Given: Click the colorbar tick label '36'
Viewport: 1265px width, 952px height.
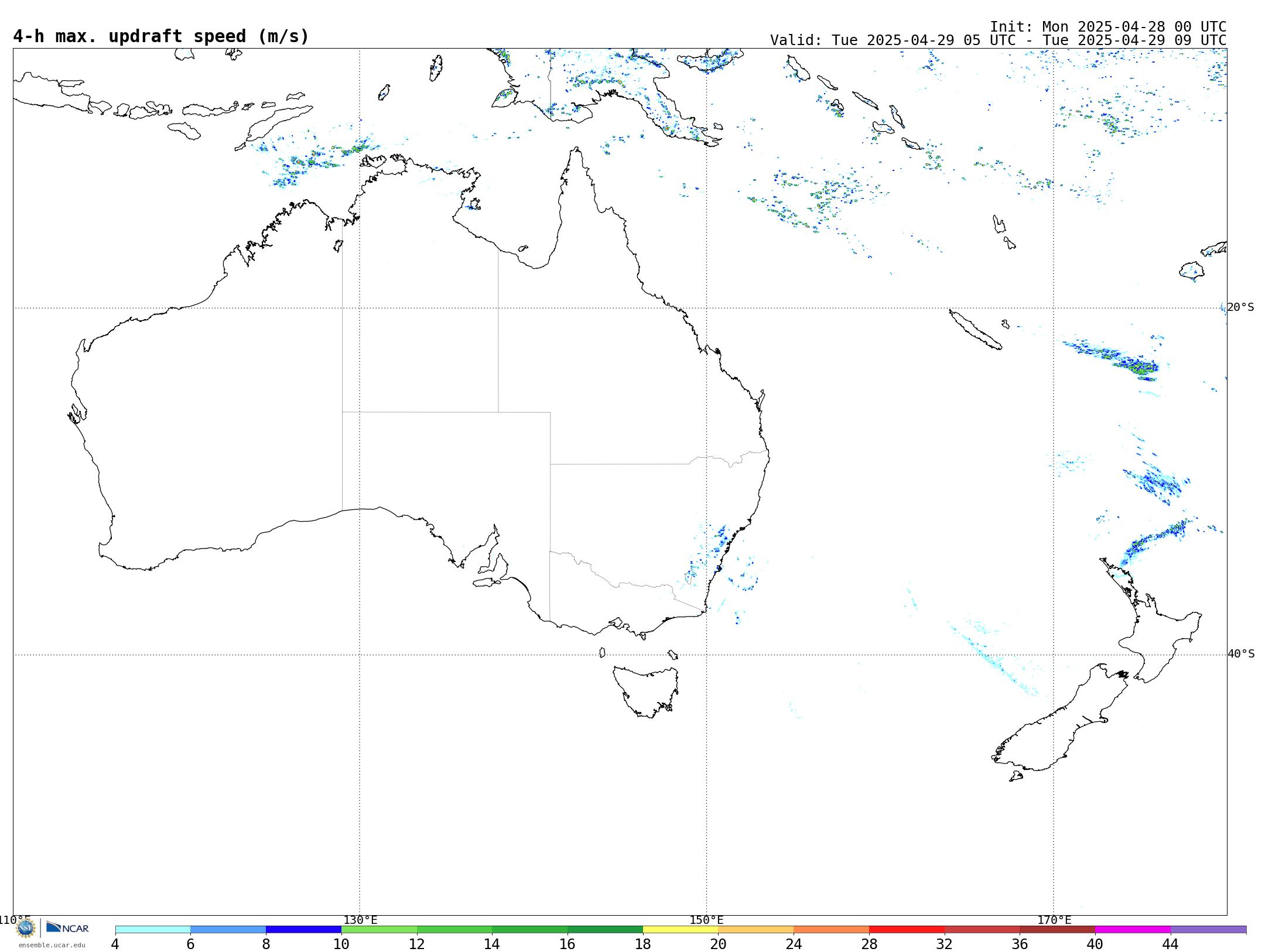Looking at the screenshot, I should 1020,944.
